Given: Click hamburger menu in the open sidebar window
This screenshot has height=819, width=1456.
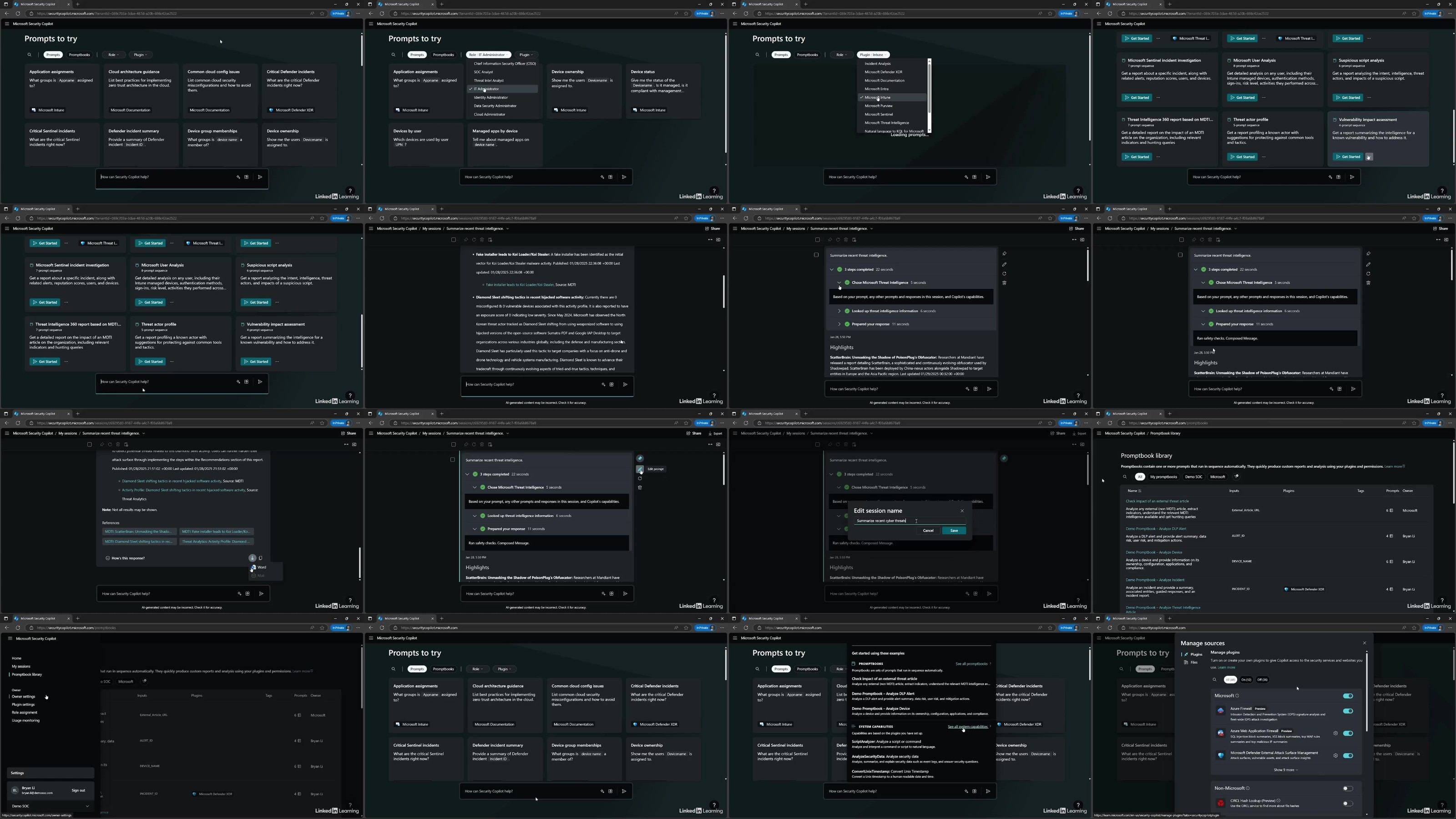Looking at the screenshot, I should pyautogui.click(x=10, y=638).
